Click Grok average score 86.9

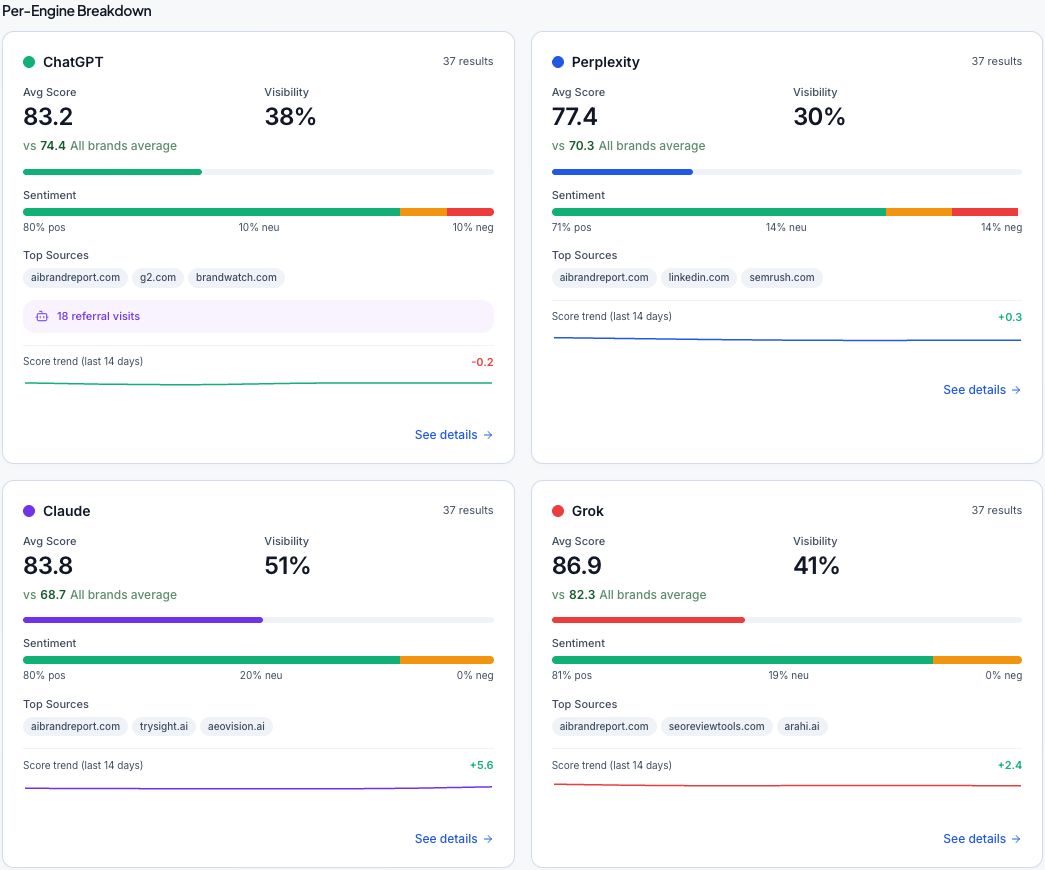pyautogui.click(x=576, y=565)
